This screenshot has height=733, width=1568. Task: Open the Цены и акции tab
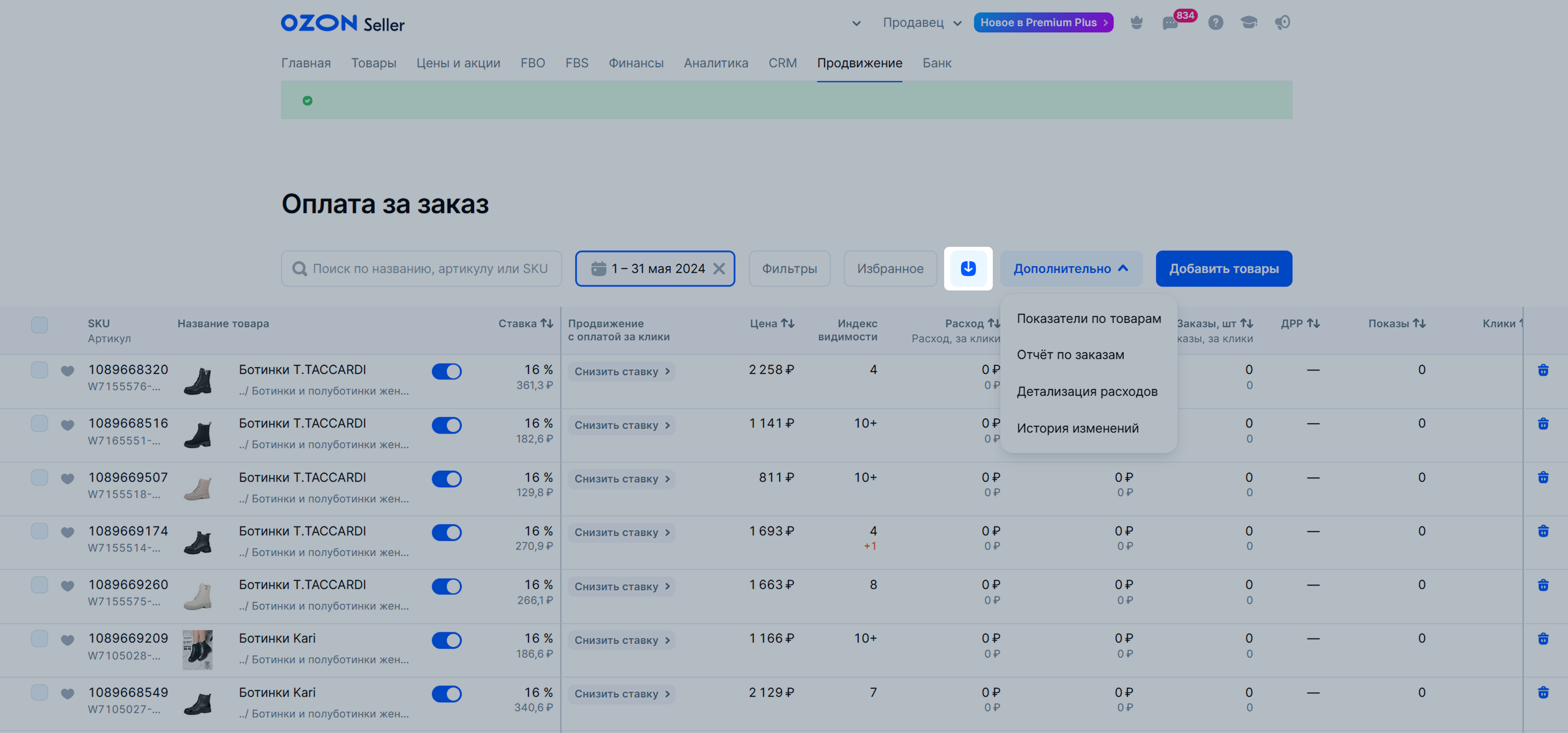[458, 63]
